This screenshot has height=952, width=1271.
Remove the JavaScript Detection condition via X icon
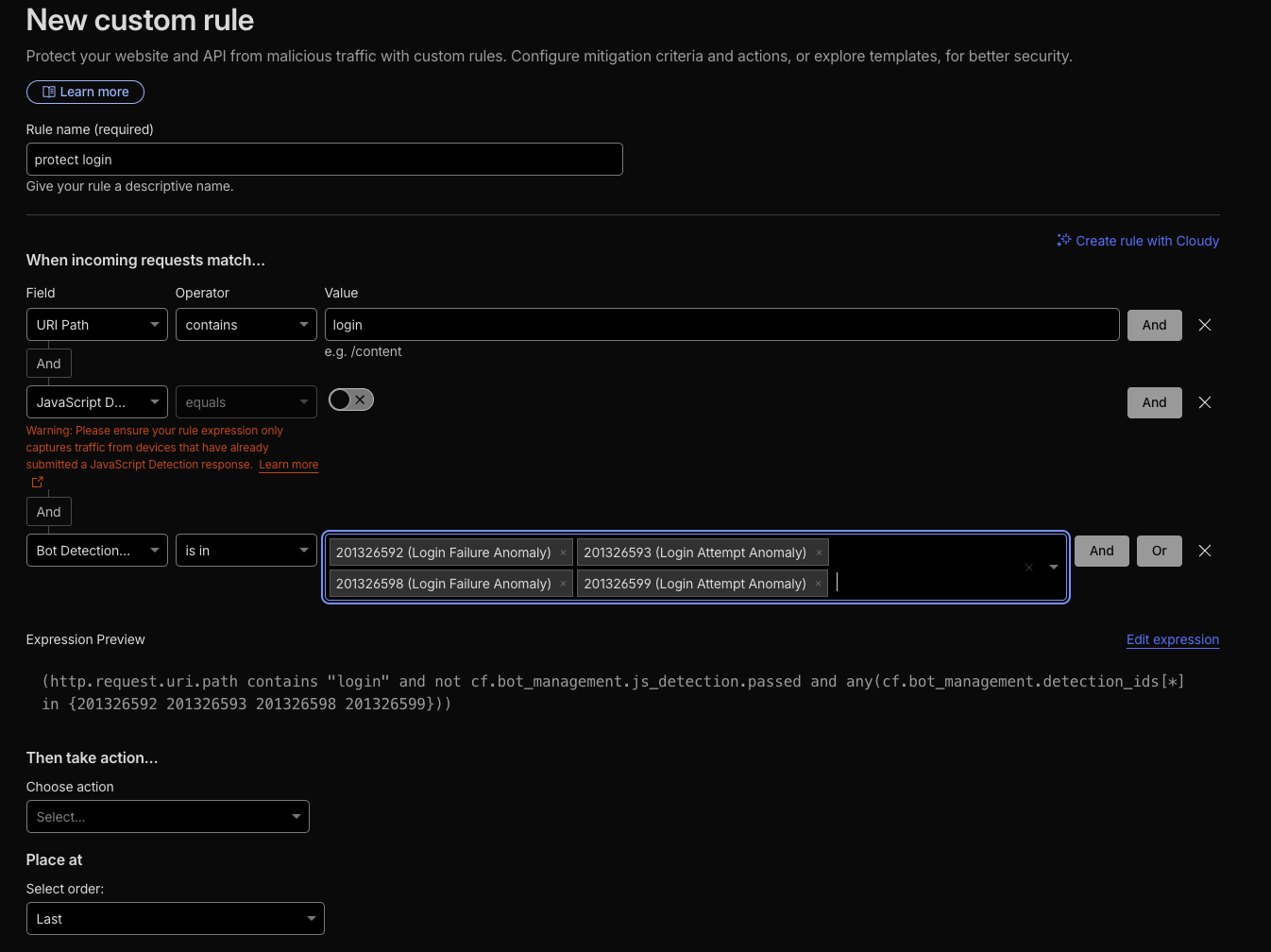[1204, 402]
